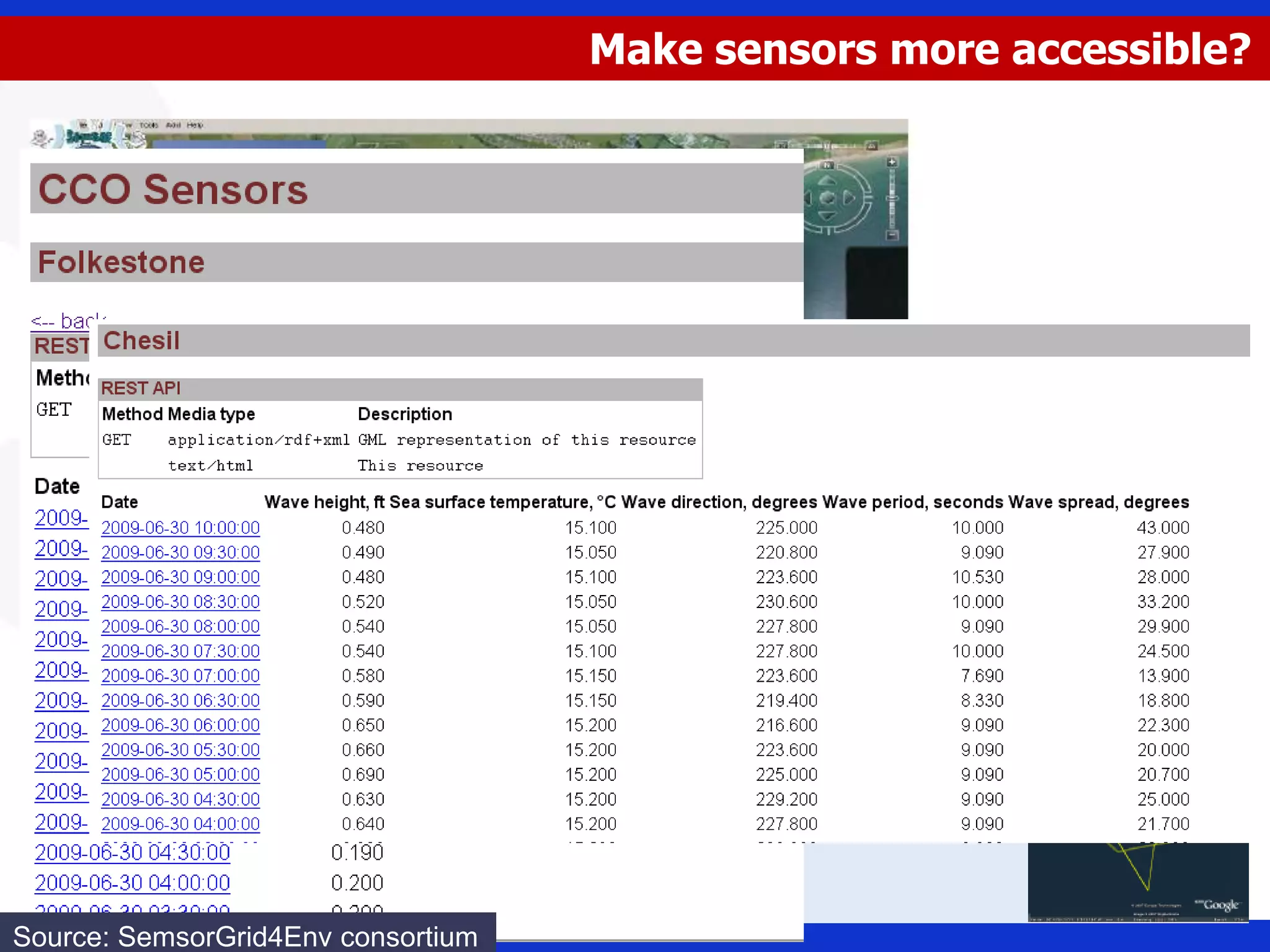
Task: Click the Folkestone section heading
Action: pos(121,262)
